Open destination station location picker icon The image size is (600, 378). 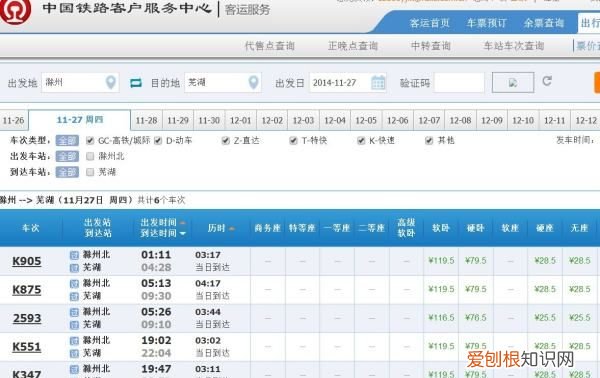point(253,82)
